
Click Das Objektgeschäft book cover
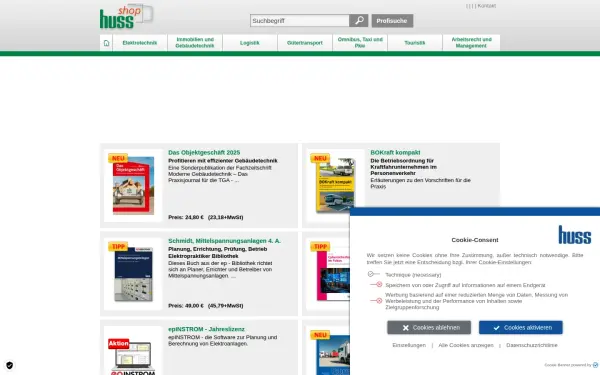[133, 185]
